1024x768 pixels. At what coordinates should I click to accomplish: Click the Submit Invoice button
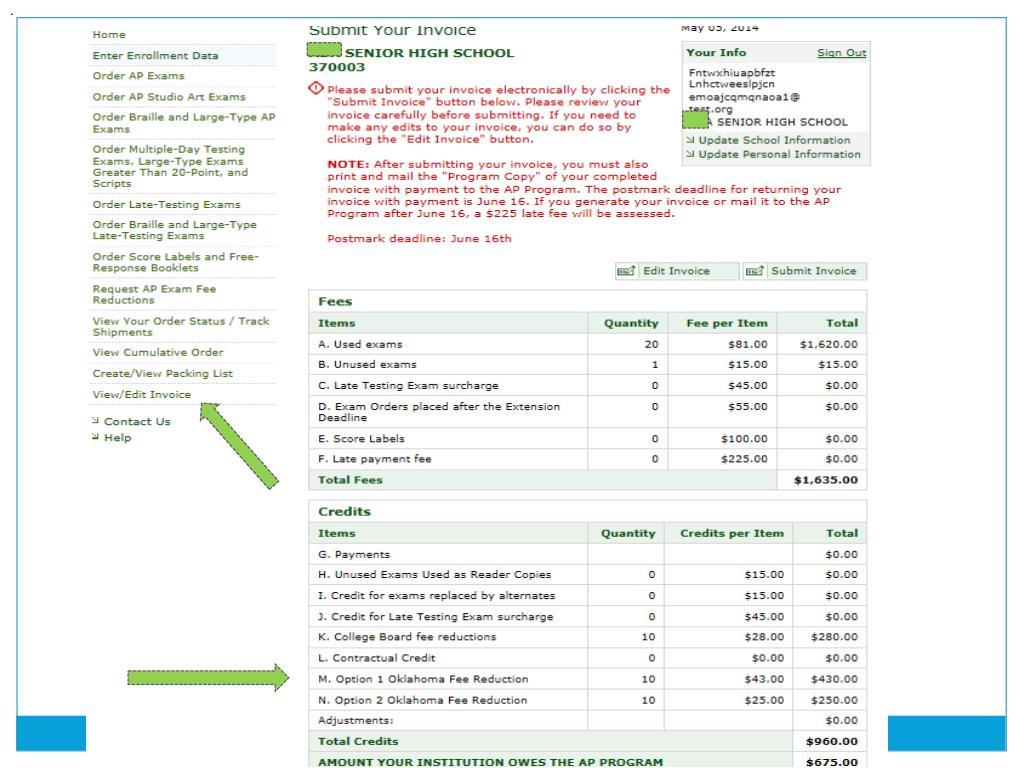click(x=805, y=271)
